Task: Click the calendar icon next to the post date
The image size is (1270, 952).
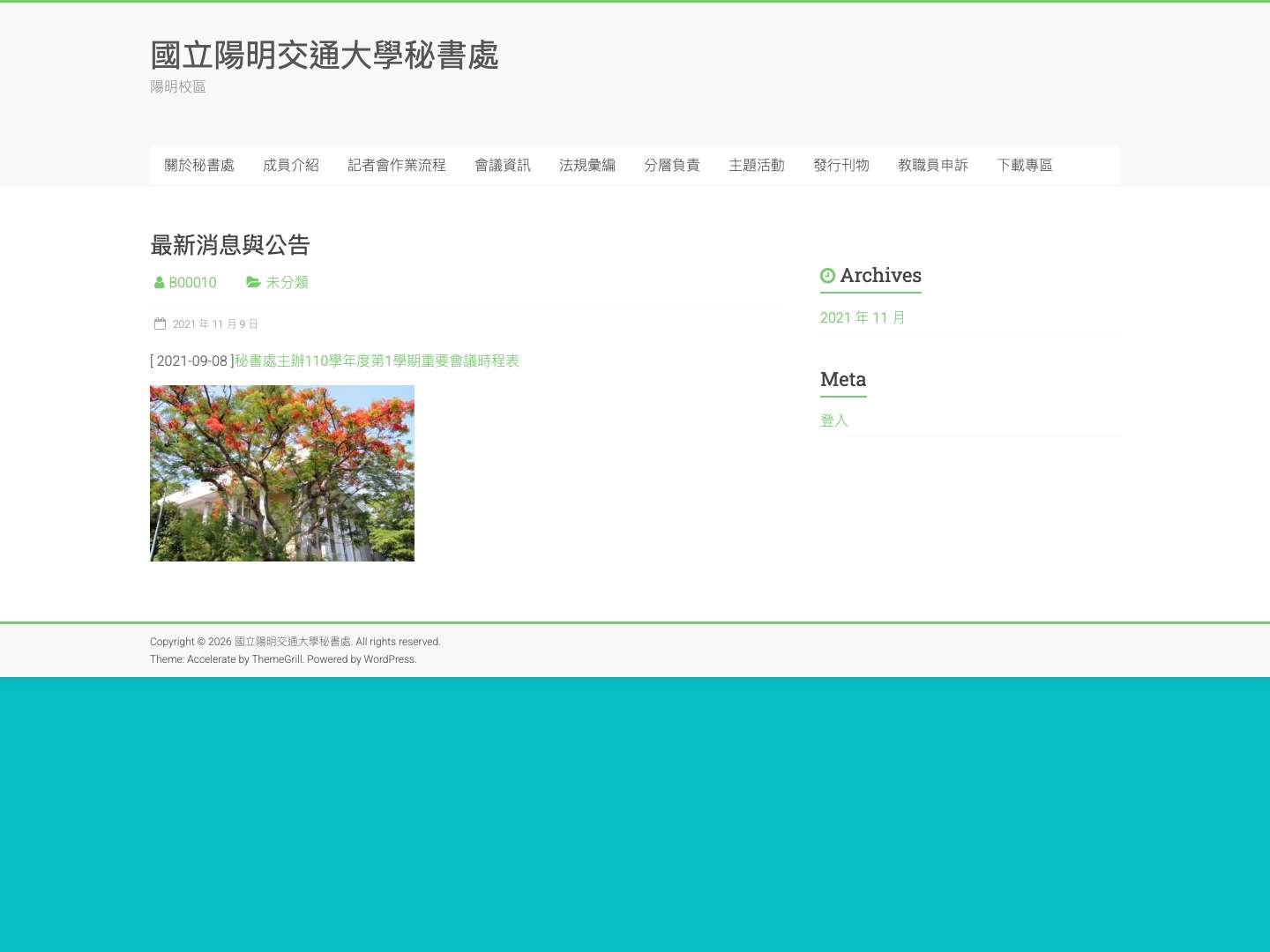Action: (x=159, y=324)
